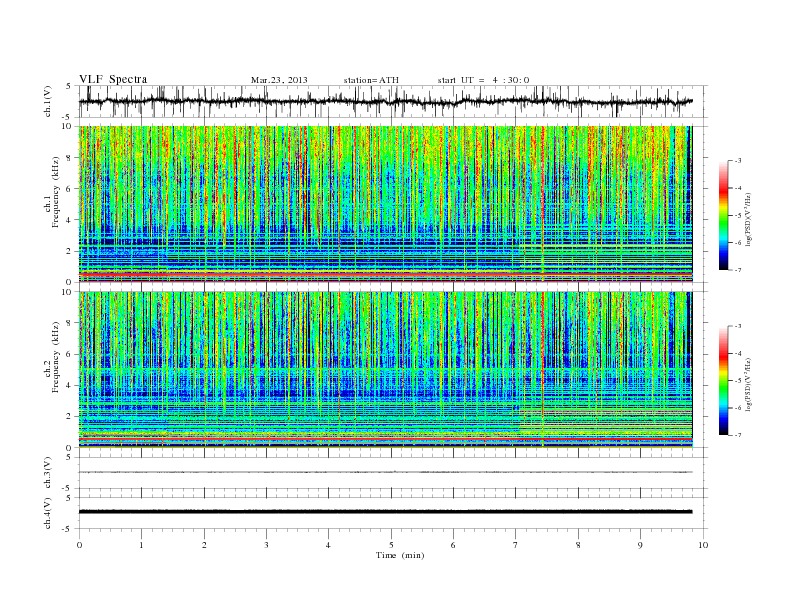Click the "VLF Spectra" title text
Viewport: 792px width, 612px height.
coord(113,79)
